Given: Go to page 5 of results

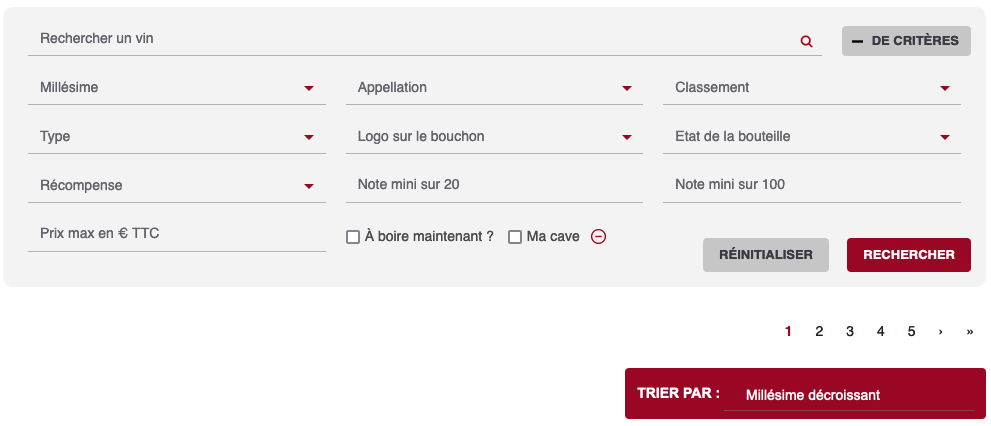Looking at the screenshot, I should point(911,331).
